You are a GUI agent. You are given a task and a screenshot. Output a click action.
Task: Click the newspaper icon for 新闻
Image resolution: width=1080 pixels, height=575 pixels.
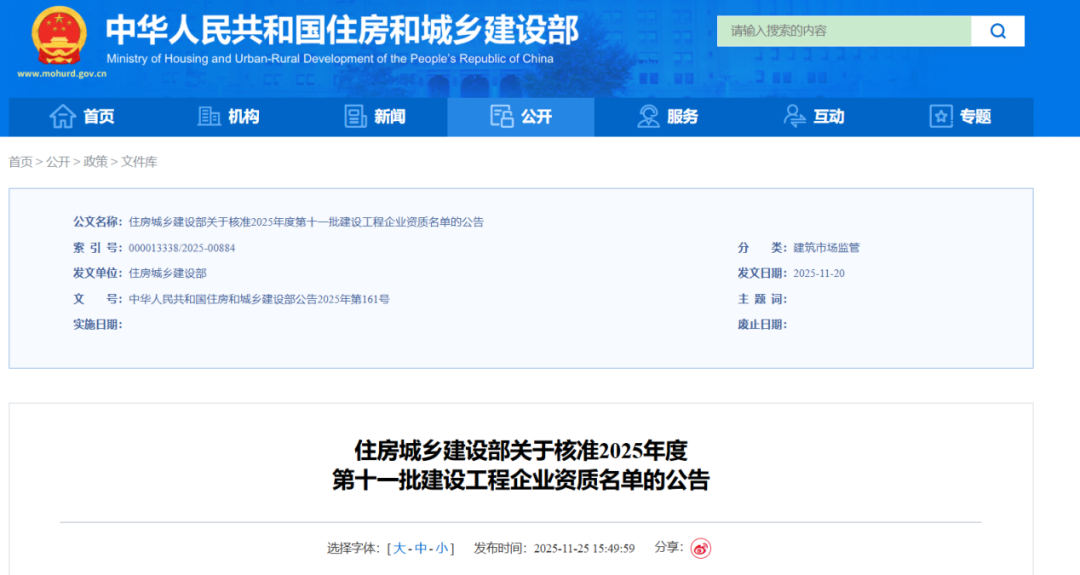click(x=356, y=117)
